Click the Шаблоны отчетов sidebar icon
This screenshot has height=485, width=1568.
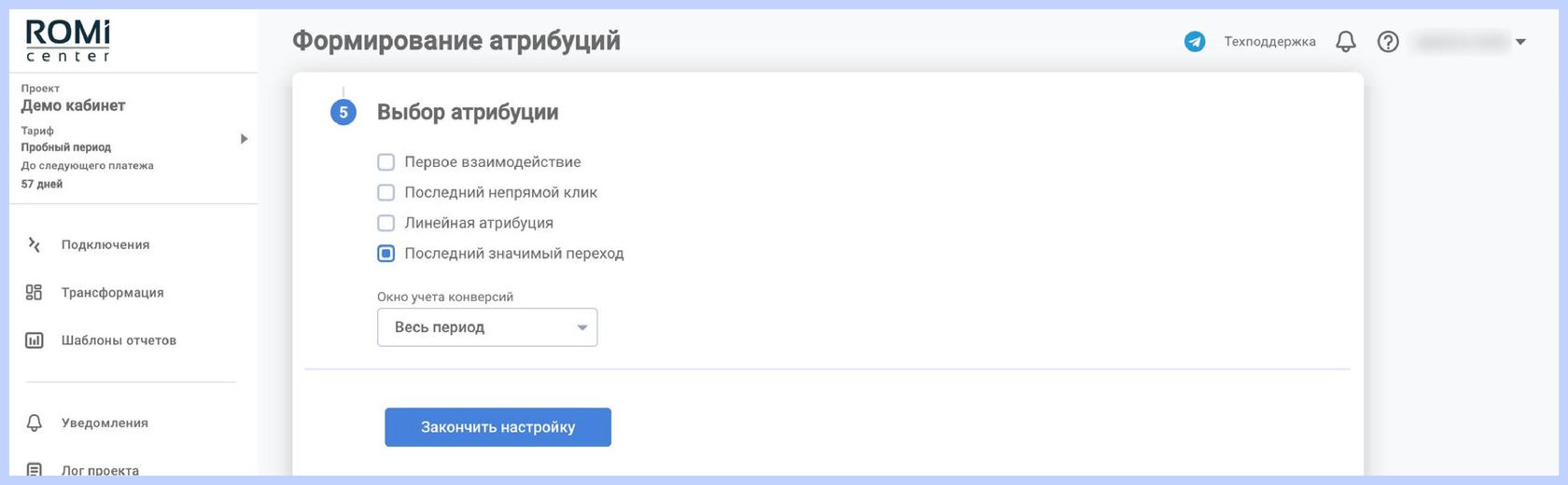35,340
